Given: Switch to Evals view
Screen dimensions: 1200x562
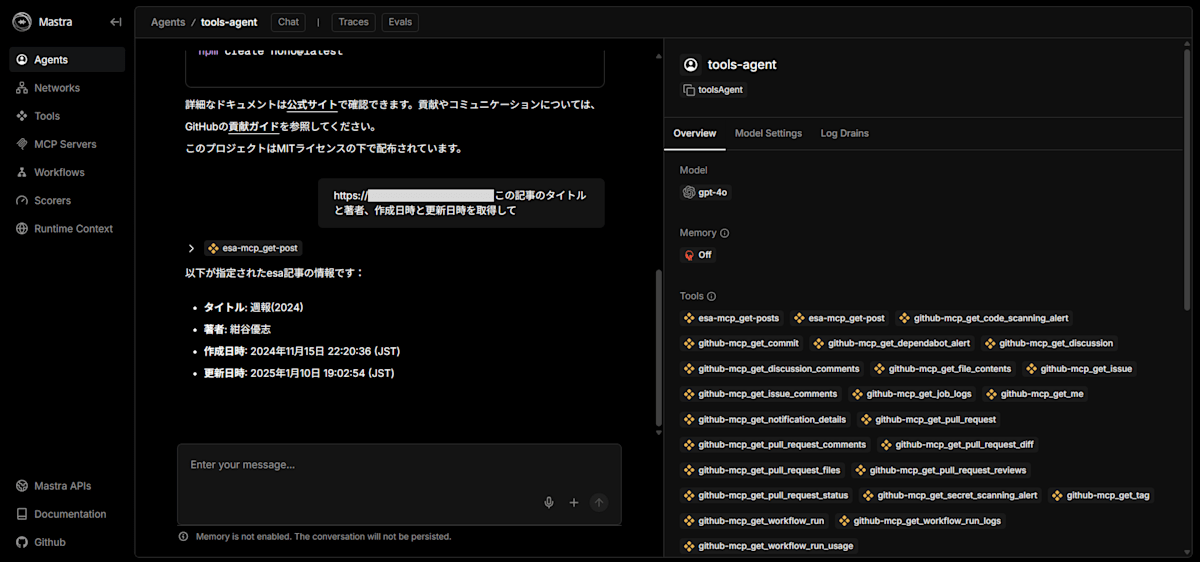Looking at the screenshot, I should pyautogui.click(x=400, y=22).
